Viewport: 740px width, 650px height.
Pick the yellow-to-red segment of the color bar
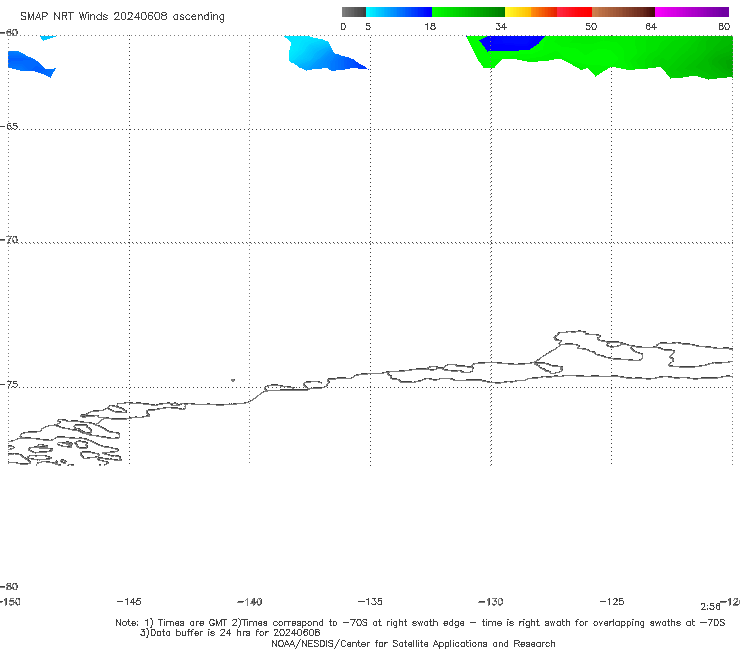point(548,12)
